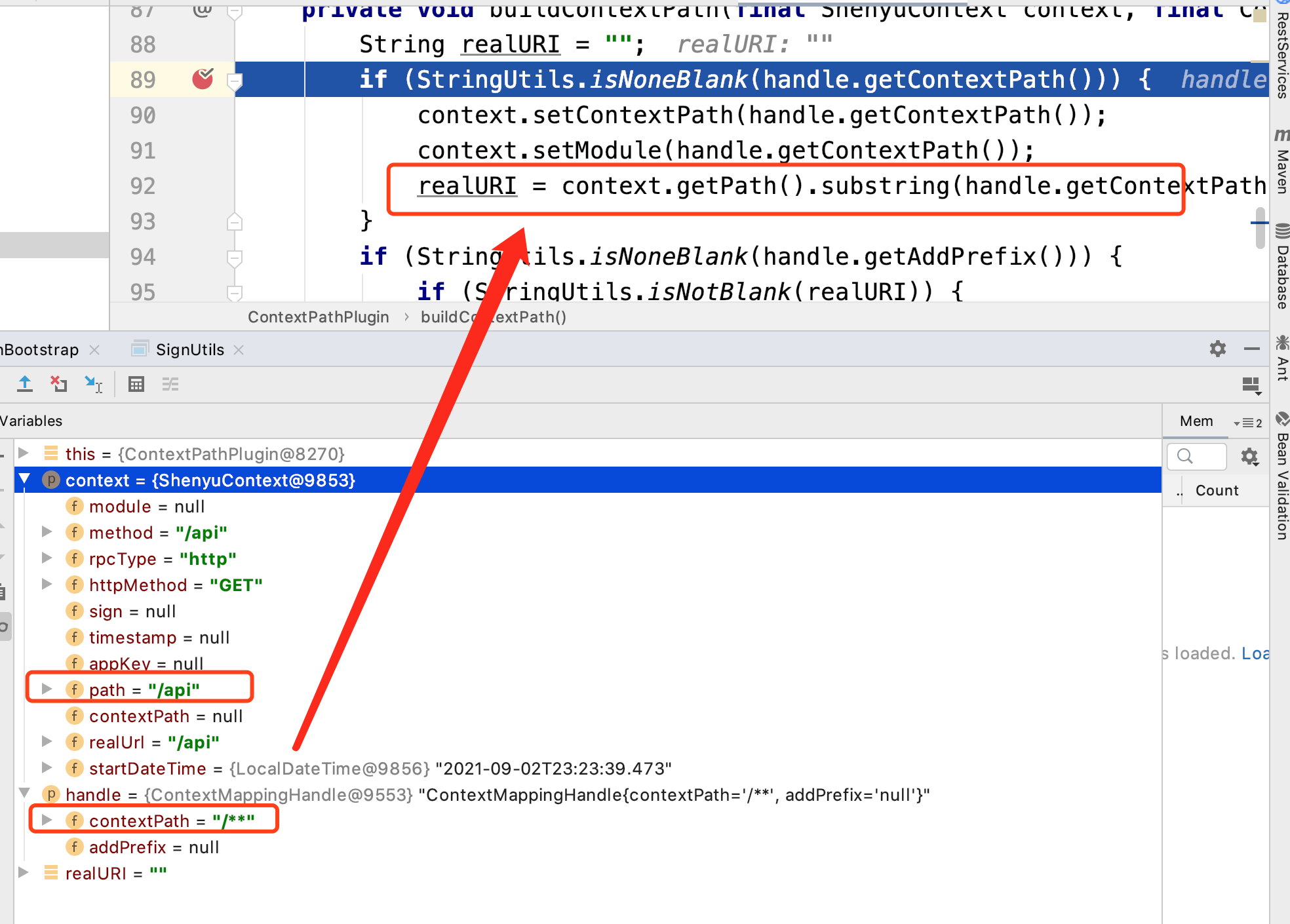Switch to the SignUtils debug tab

coord(189,349)
